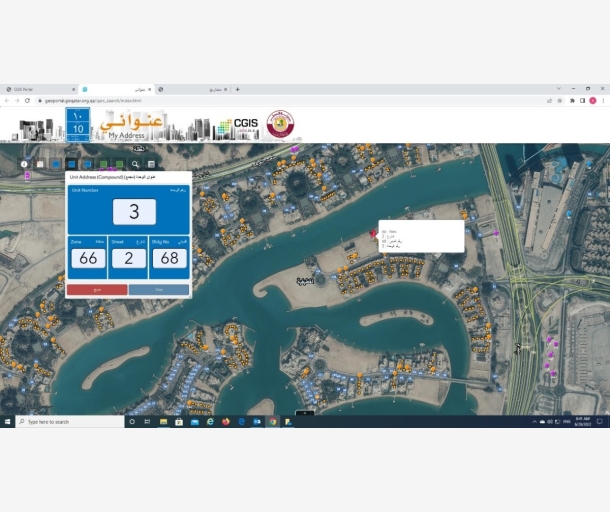The image size is (610, 512).
Task: Click the white notepad toolbar icon
Action: [40, 164]
